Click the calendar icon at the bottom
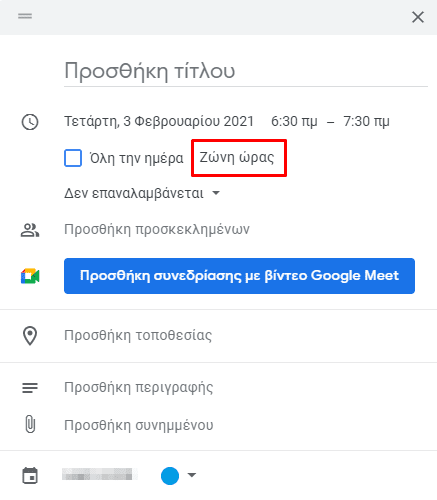 tap(30, 475)
